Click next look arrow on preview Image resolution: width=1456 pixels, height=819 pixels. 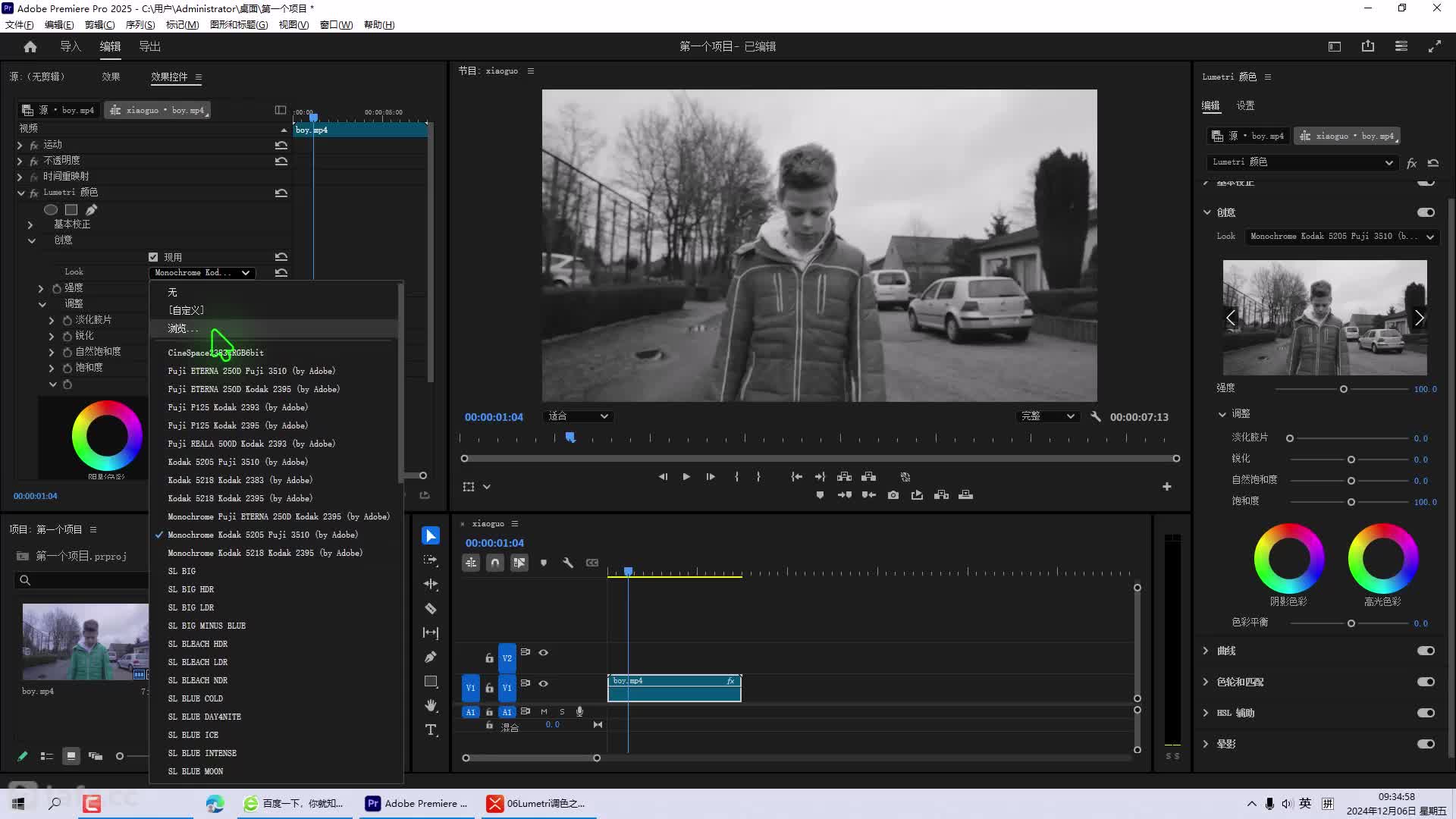(1419, 318)
